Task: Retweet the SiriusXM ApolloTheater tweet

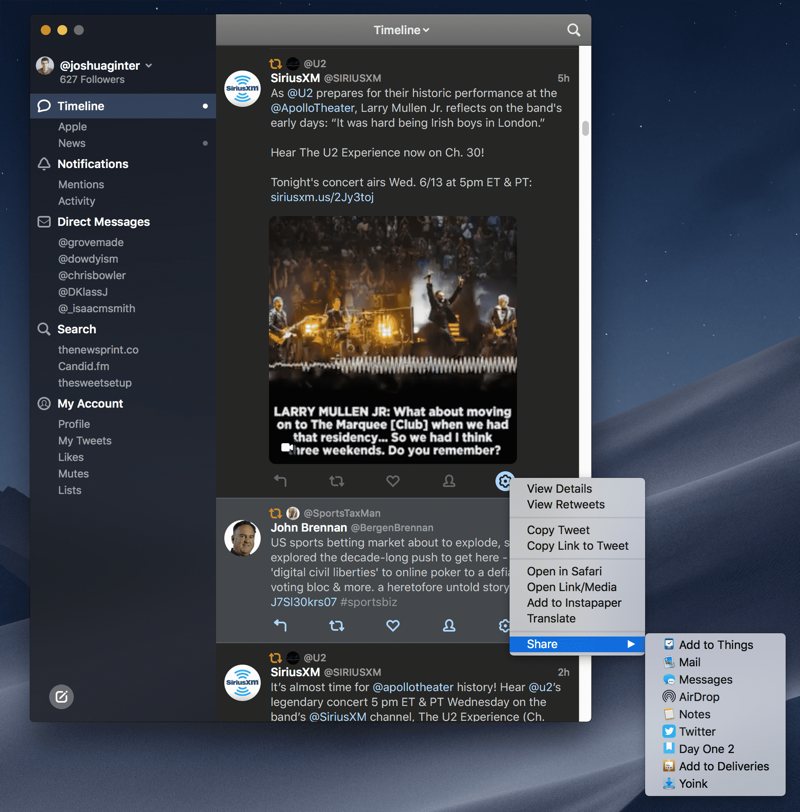Action: click(x=337, y=481)
